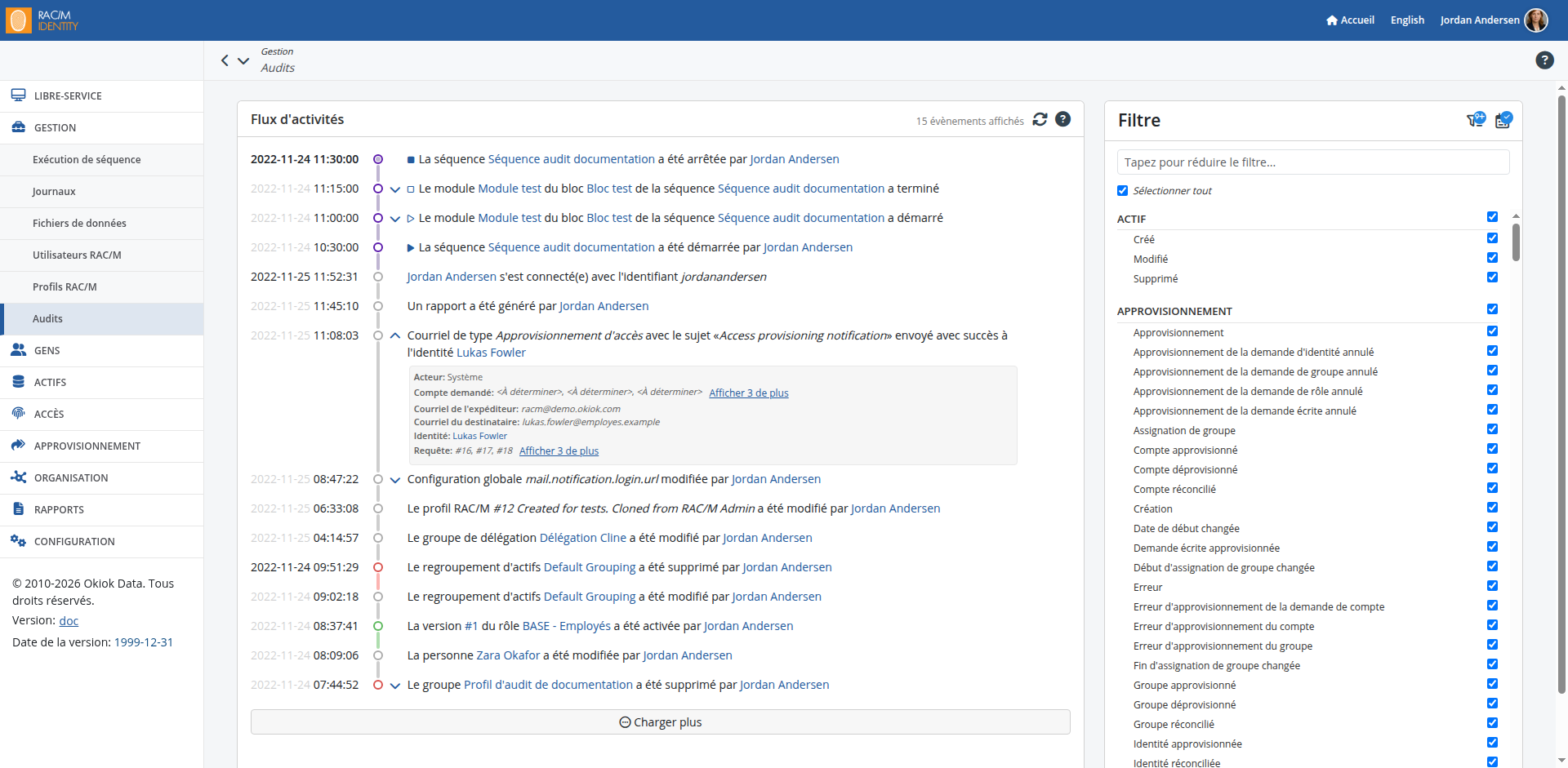Image resolution: width=1568 pixels, height=768 pixels.
Task: Click the Gestion briefcase icon
Action: click(18, 127)
